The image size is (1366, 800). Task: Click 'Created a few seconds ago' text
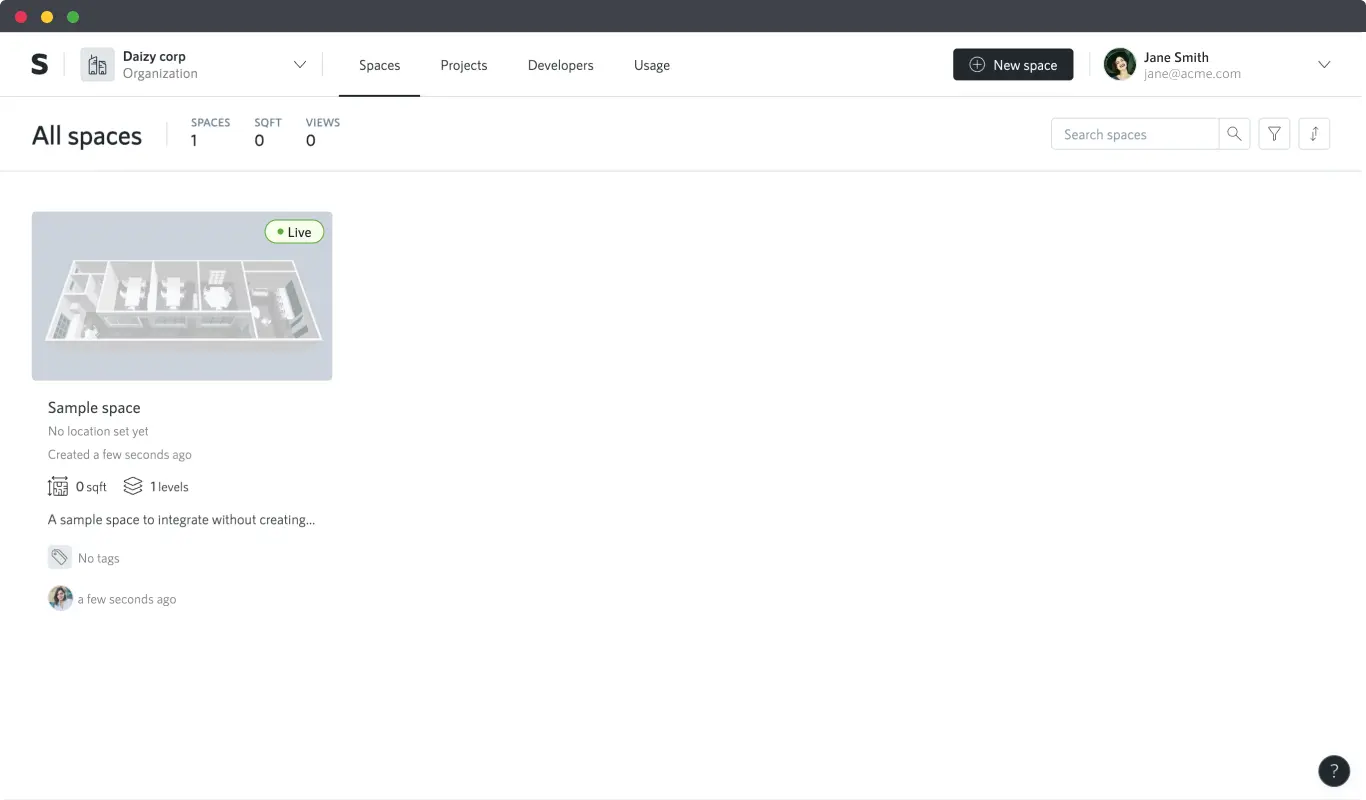[120, 454]
